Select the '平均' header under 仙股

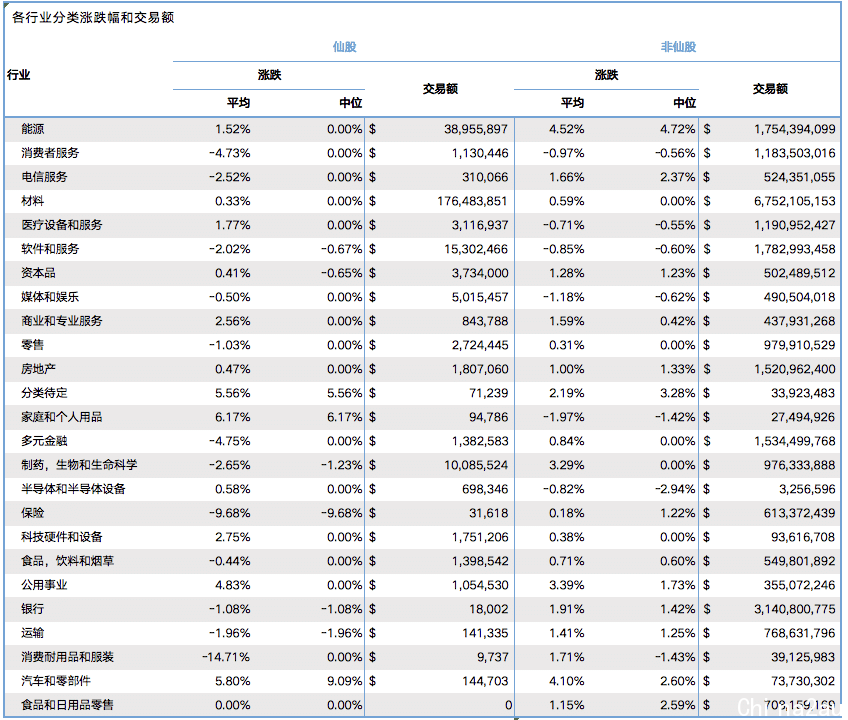(x=238, y=103)
